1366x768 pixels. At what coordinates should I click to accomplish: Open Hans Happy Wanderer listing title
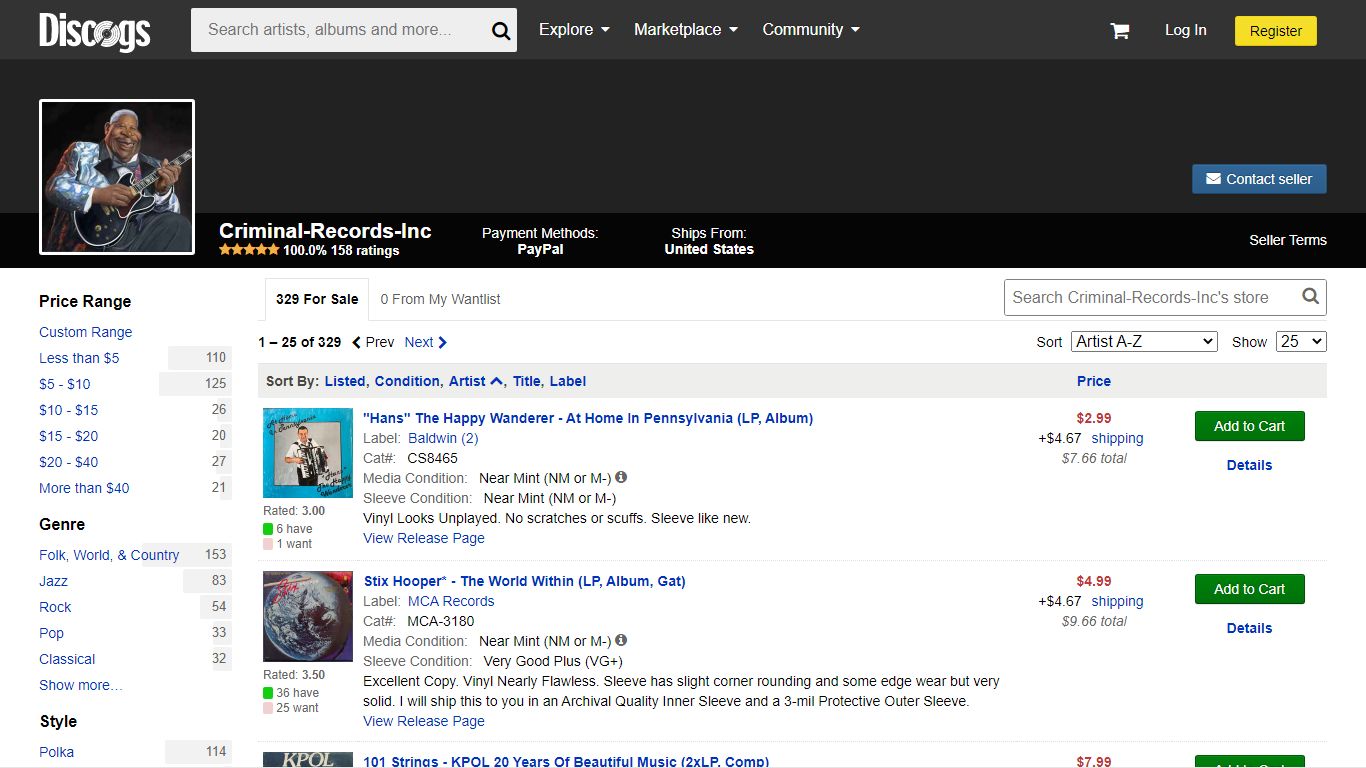point(588,418)
